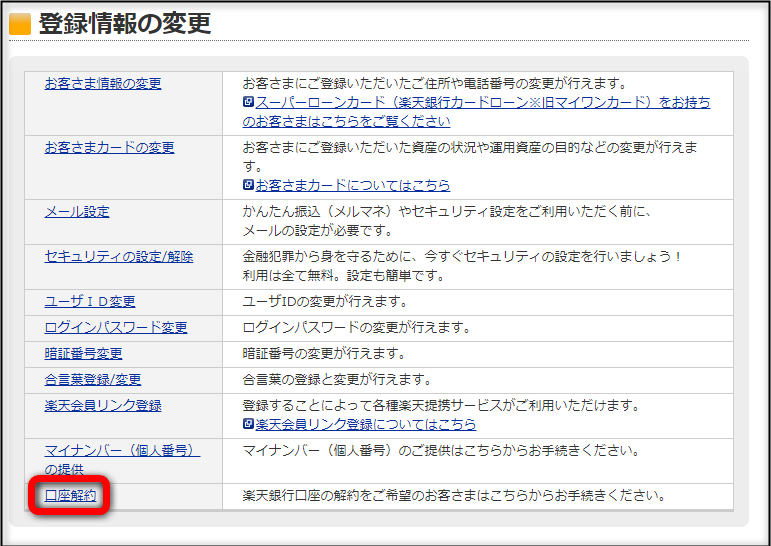The image size is (771, 546).
Task: Click the orange square heading icon
Action: [x=20, y=24]
